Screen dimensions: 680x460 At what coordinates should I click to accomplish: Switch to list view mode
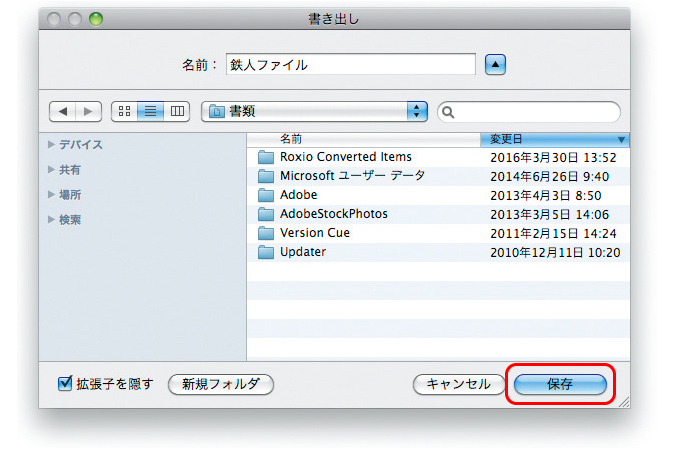[x=151, y=111]
